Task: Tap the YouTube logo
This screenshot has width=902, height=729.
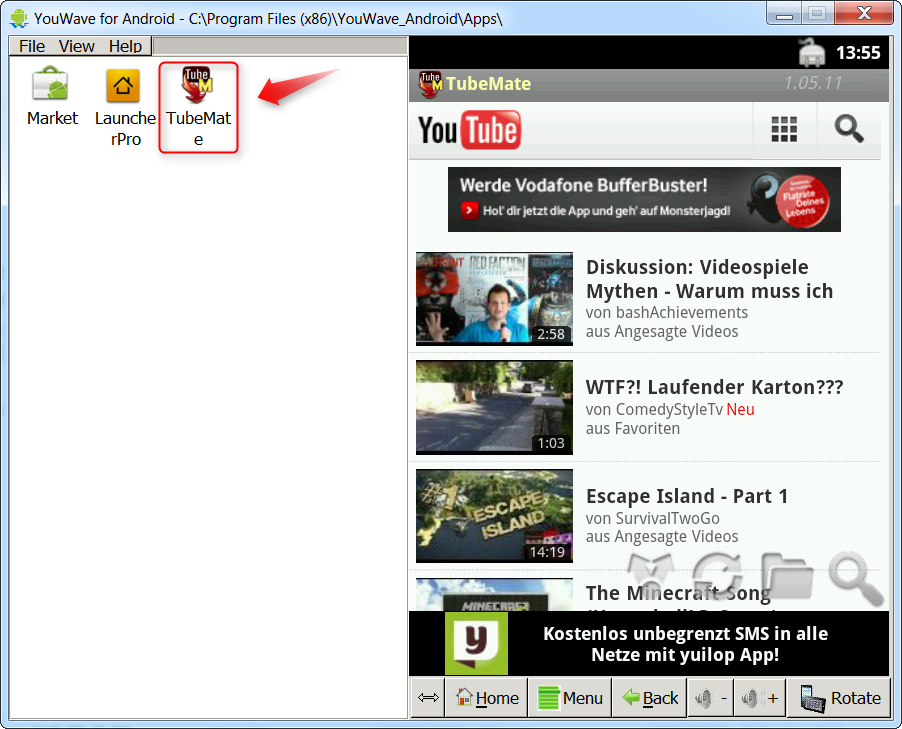Action: pyautogui.click(x=468, y=129)
